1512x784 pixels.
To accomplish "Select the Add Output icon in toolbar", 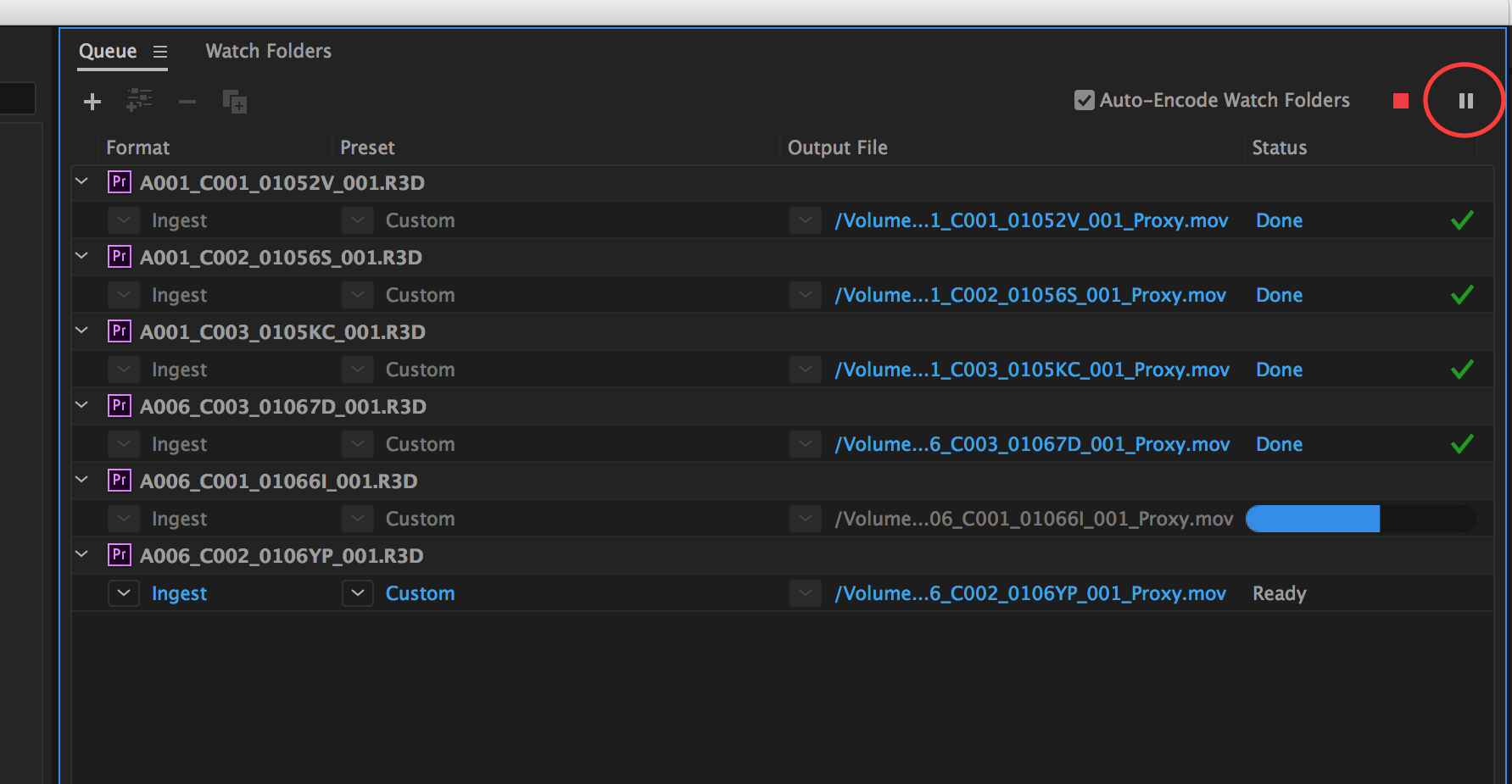I will pyautogui.click(x=139, y=101).
